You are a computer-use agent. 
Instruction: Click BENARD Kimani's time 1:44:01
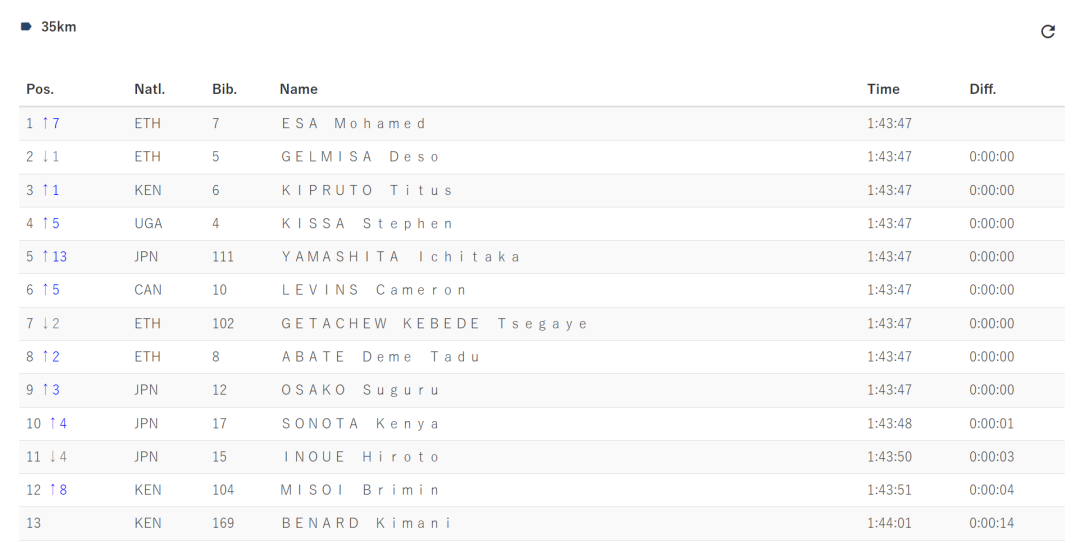coord(889,523)
